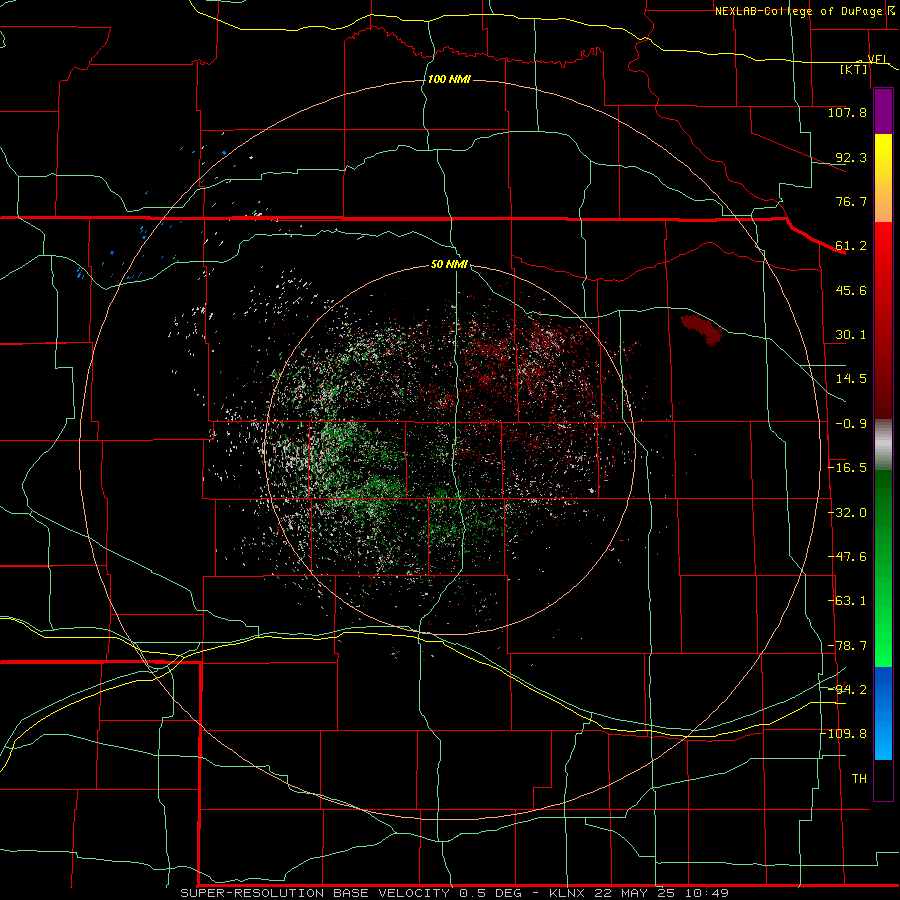Viewport: 900px width, 900px height.
Task: Click the -16.5 velocity scale value
Action: click(x=847, y=468)
